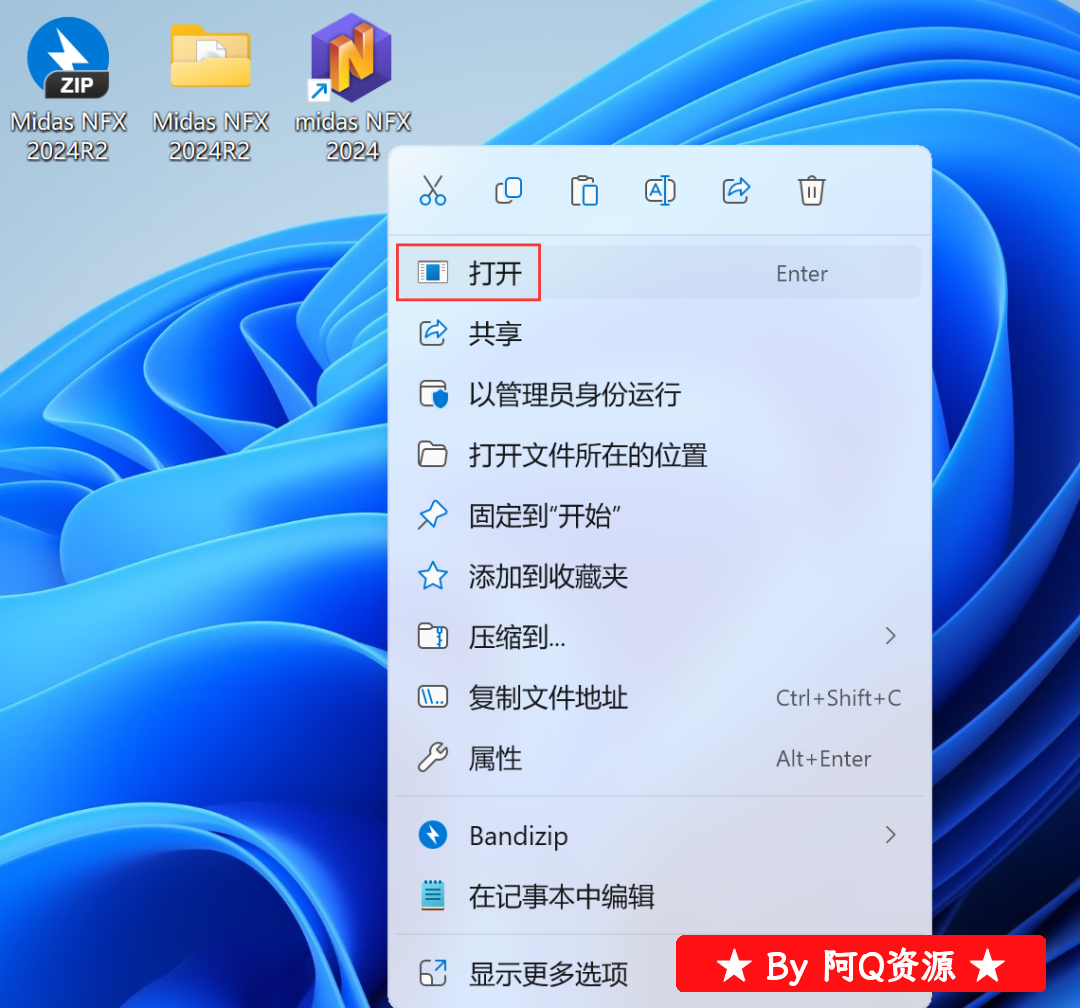Choose 固定到"开始" menu entry
This screenshot has height=1008, width=1080.
tap(658, 515)
